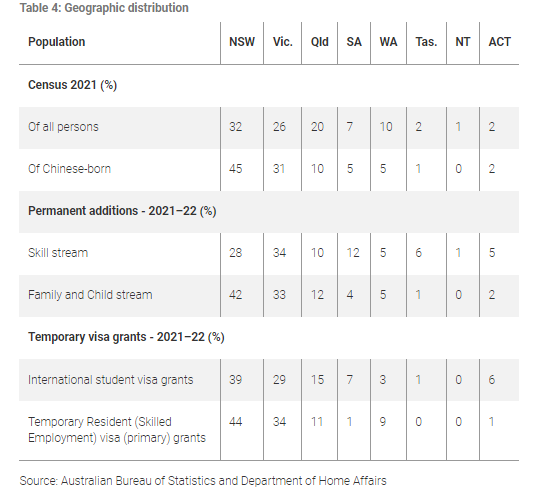
Task: Click the Tas. column header
Action: [426, 42]
